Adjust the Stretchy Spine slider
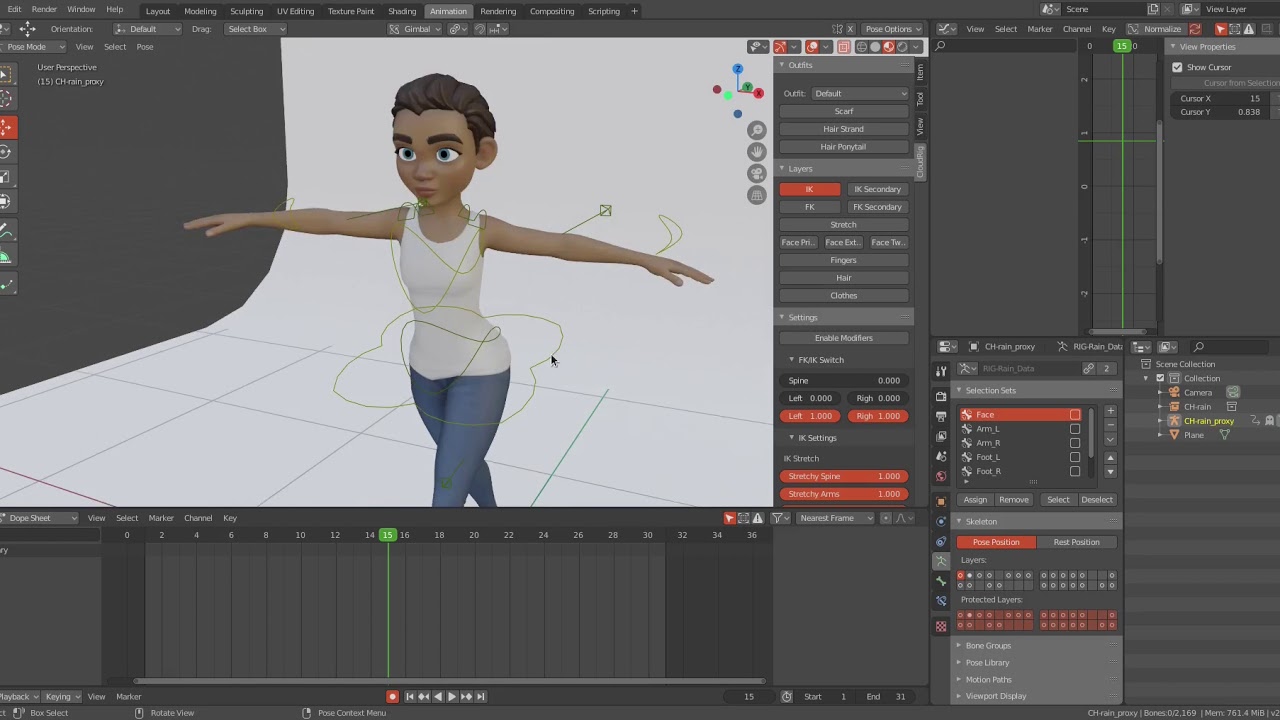This screenshot has width=1280, height=720. pyautogui.click(x=844, y=476)
